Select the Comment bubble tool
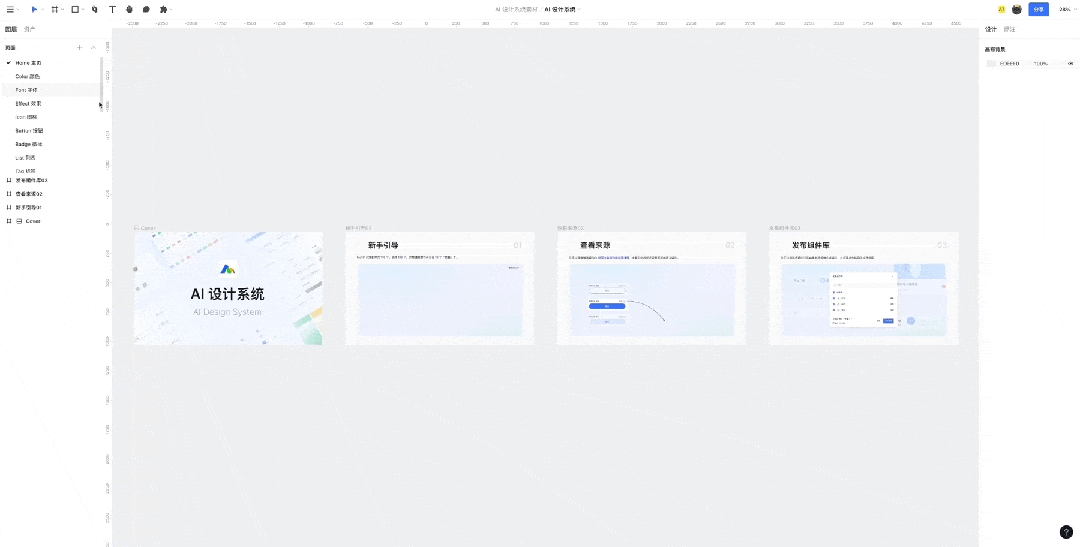 146,9
